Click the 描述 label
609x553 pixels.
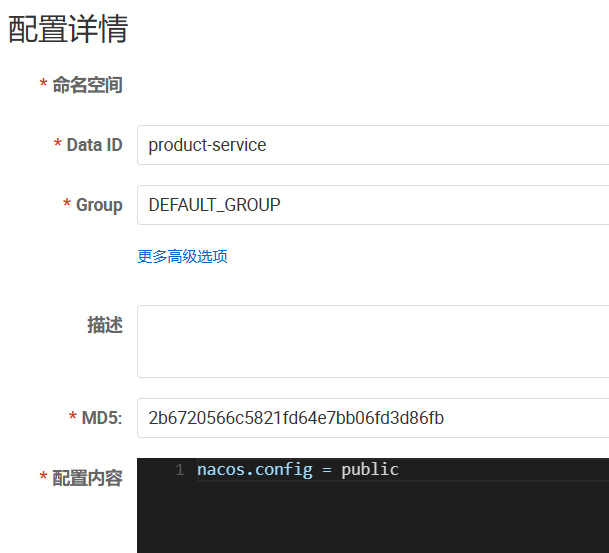click(x=105, y=325)
